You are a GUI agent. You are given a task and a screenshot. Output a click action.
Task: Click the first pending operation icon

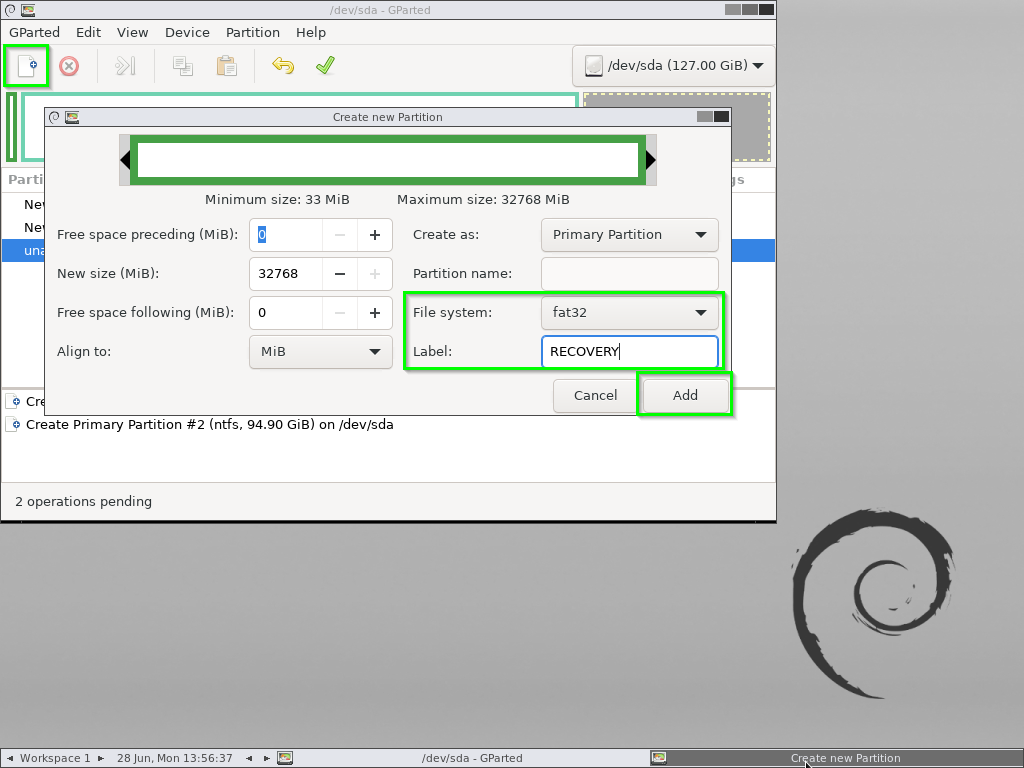point(13,401)
